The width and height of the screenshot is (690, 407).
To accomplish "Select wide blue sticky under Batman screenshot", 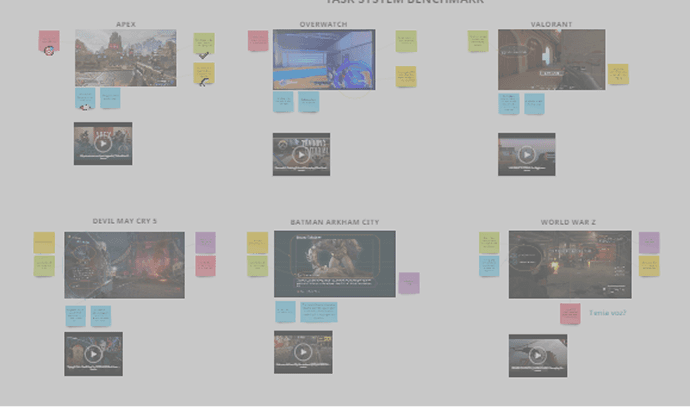I will click(x=319, y=312).
